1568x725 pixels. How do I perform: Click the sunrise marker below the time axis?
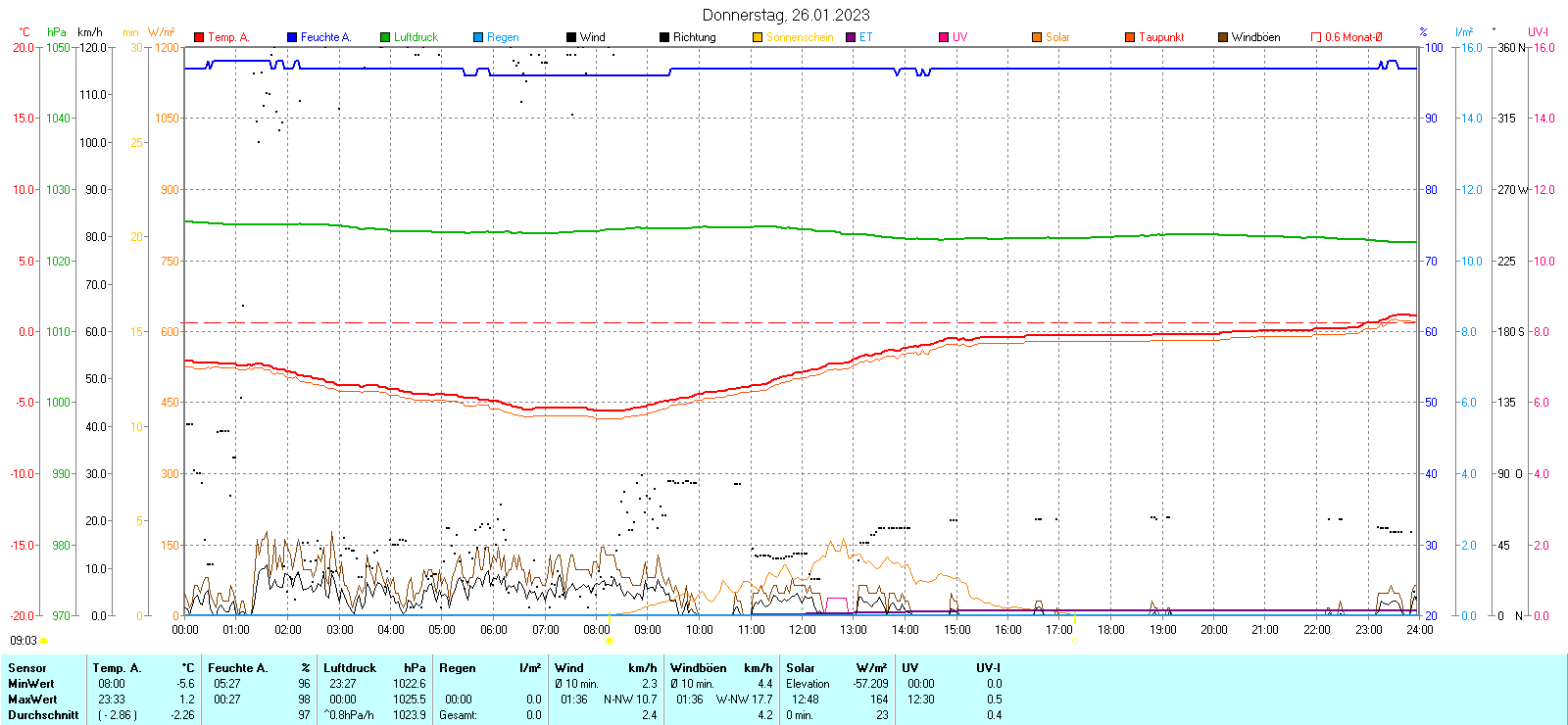pos(610,641)
